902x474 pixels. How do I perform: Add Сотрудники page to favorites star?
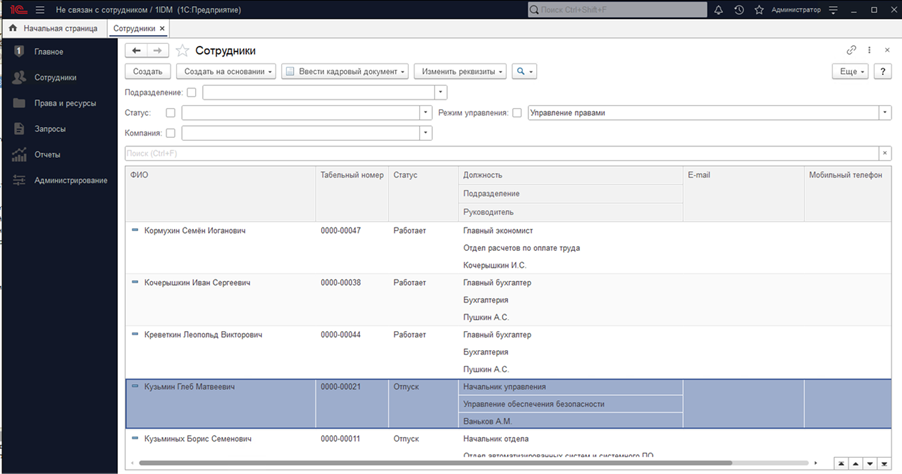182,50
